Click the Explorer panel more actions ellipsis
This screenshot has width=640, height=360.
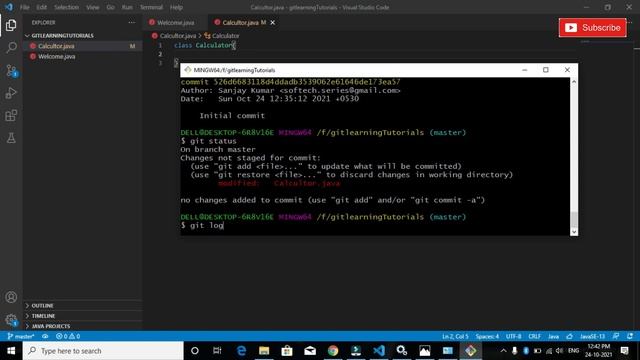tap(131, 22)
